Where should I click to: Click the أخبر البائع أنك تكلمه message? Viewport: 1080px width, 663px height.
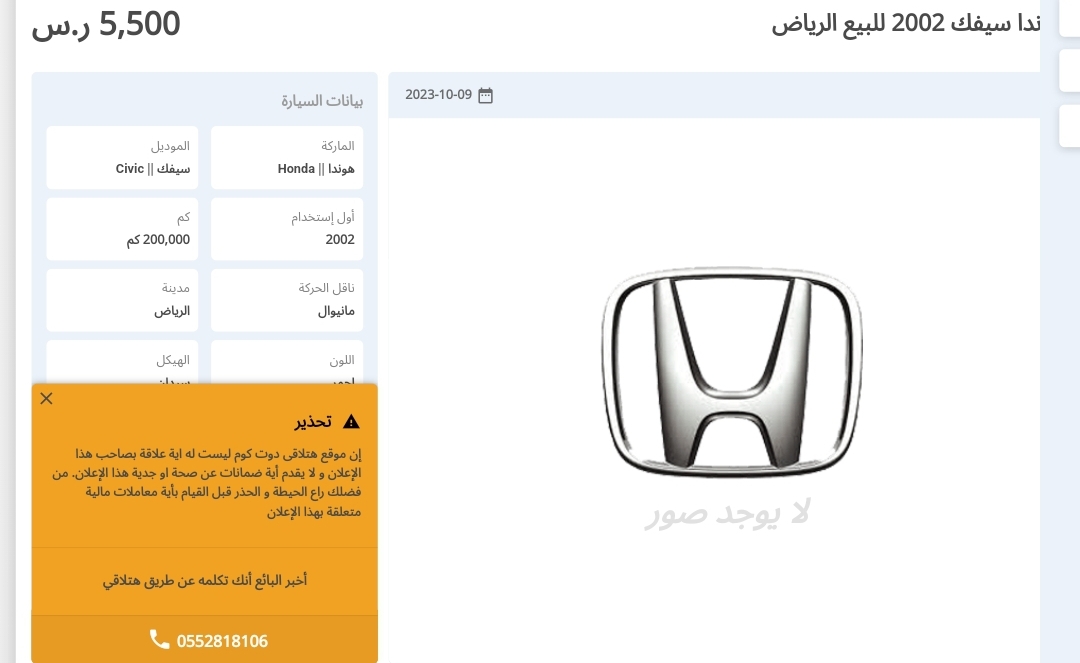[x=205, y=580]
